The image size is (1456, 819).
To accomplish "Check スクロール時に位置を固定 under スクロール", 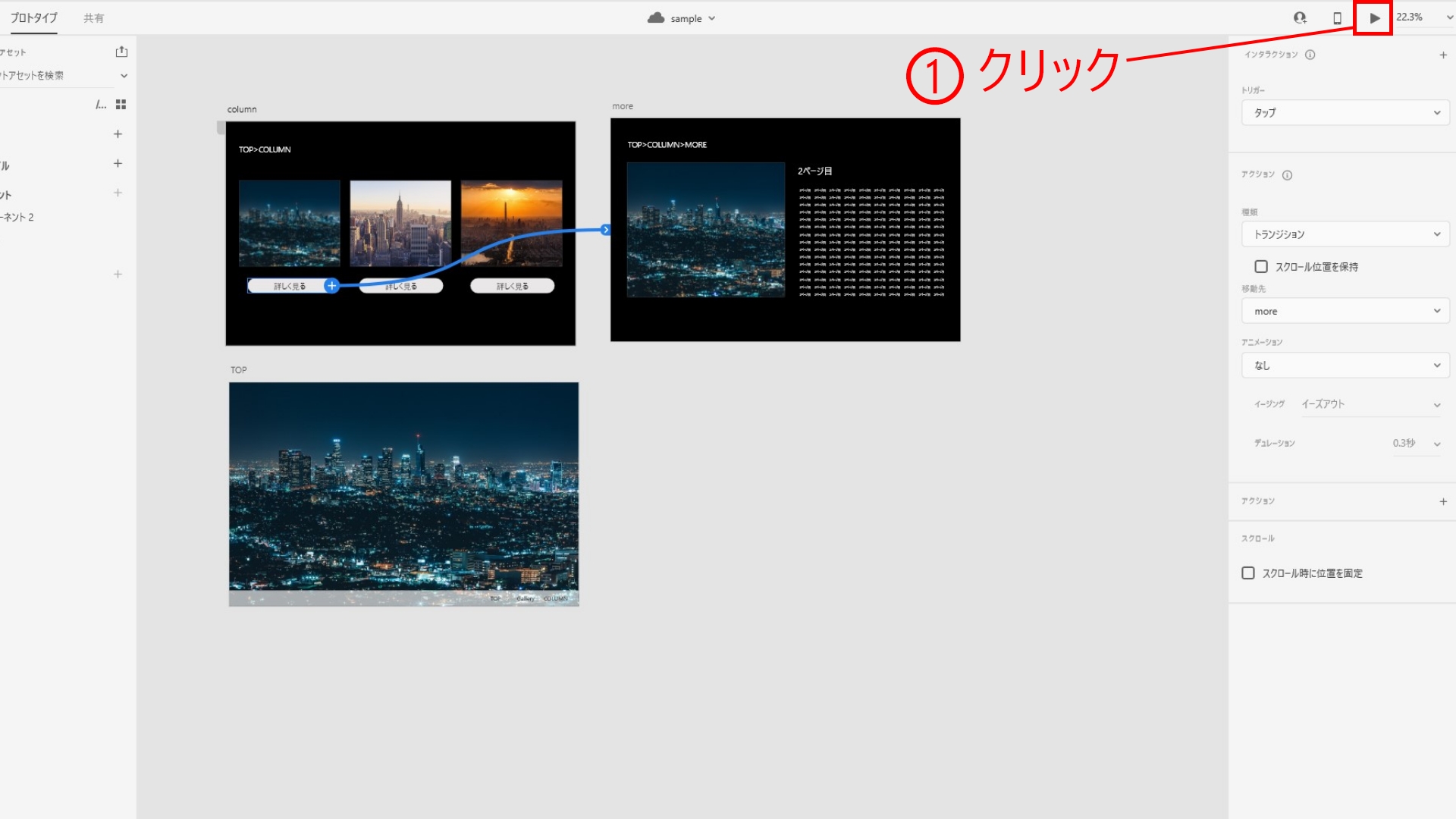I will [x=1248, y=573].
